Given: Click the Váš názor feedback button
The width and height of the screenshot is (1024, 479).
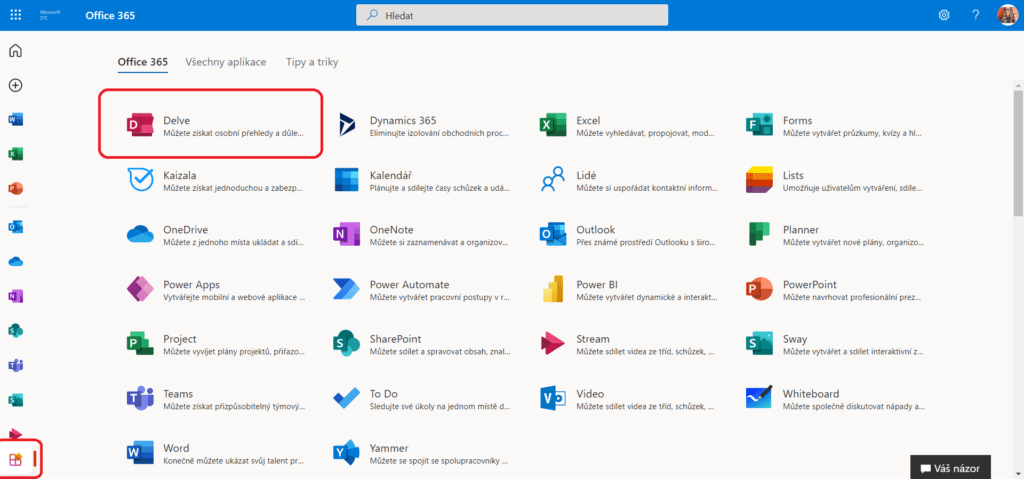Looking at the screenshot, I should tap(951, 467).
